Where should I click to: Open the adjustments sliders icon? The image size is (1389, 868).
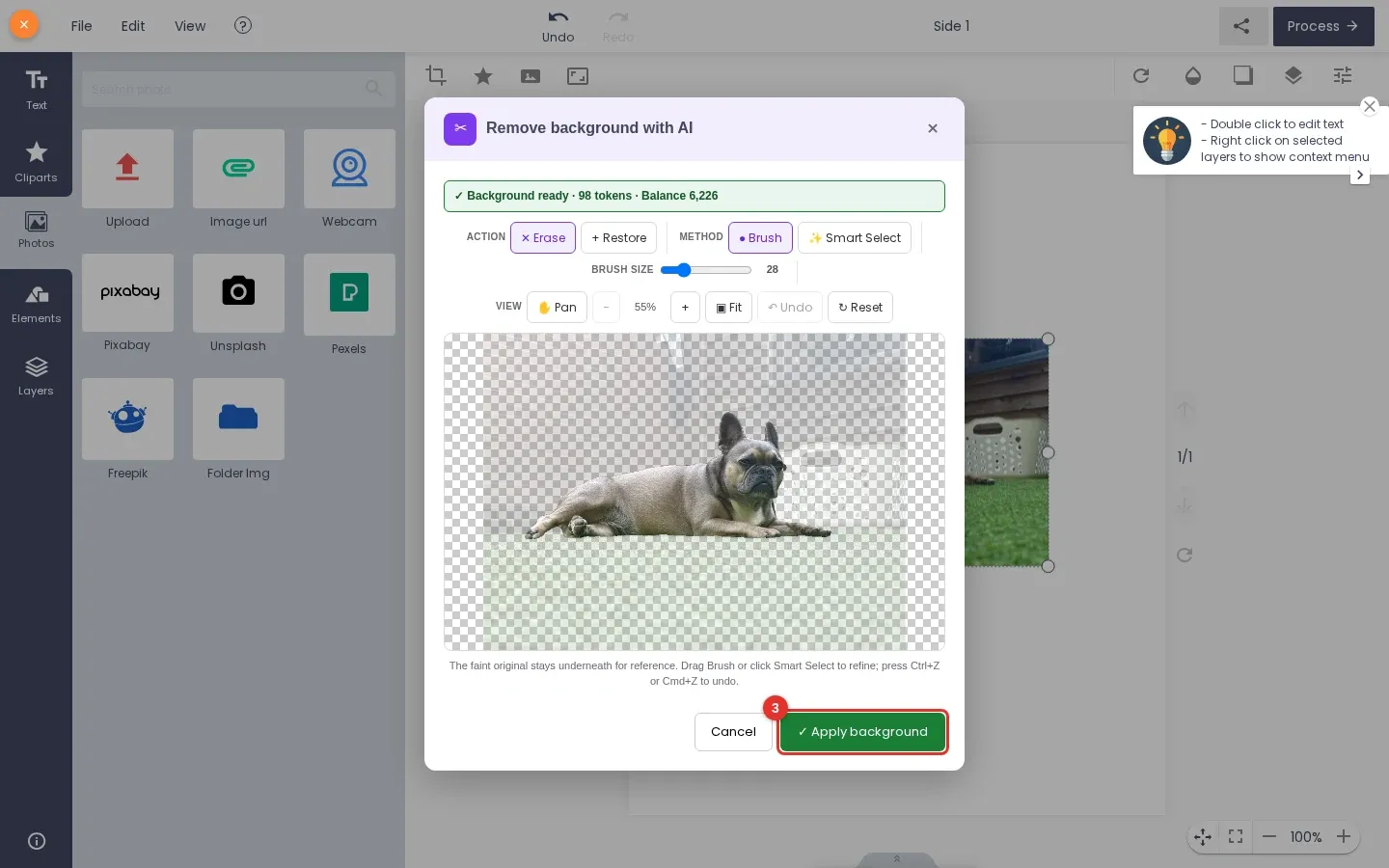(x=1343, y=75)
